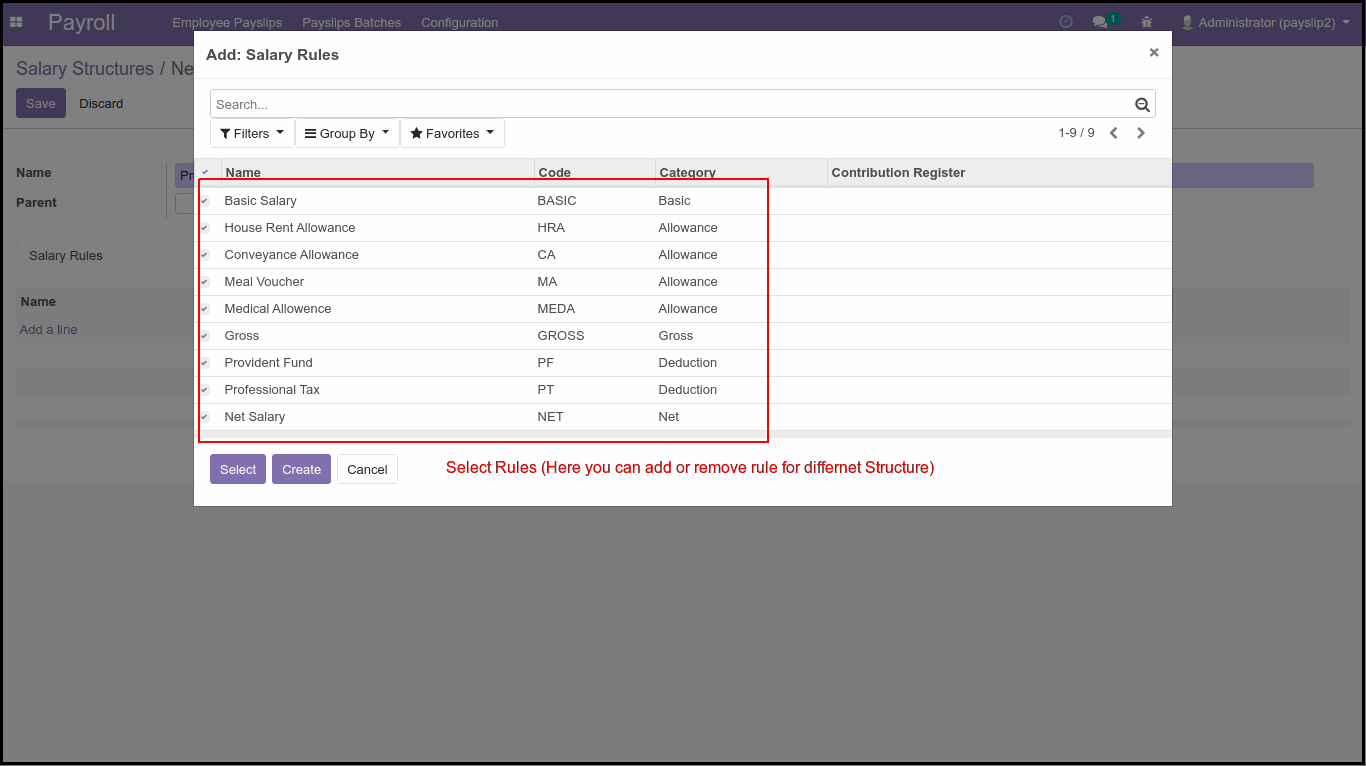Viewport: 1366px width, 766px height.
Task: Click the Create button
Action: click(x=301, y=469)
